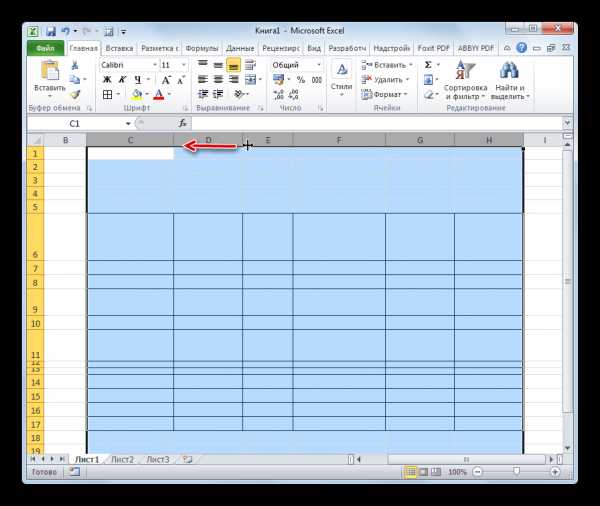This screenshot has height=506, width=600.
Task: Open Найти и выделить menu
Action: [x=510, y=80]
